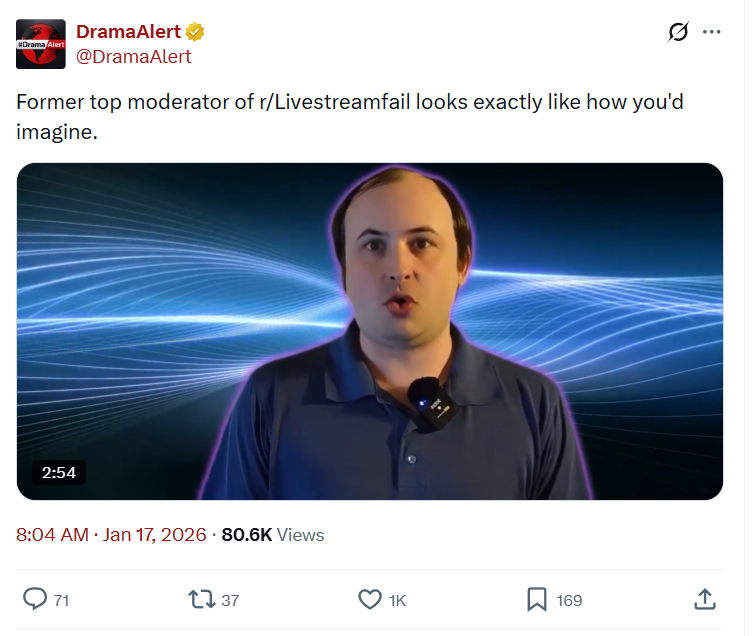Click the 37 reposts count
The height and width of the screenshot is (636, 753).
230,600
